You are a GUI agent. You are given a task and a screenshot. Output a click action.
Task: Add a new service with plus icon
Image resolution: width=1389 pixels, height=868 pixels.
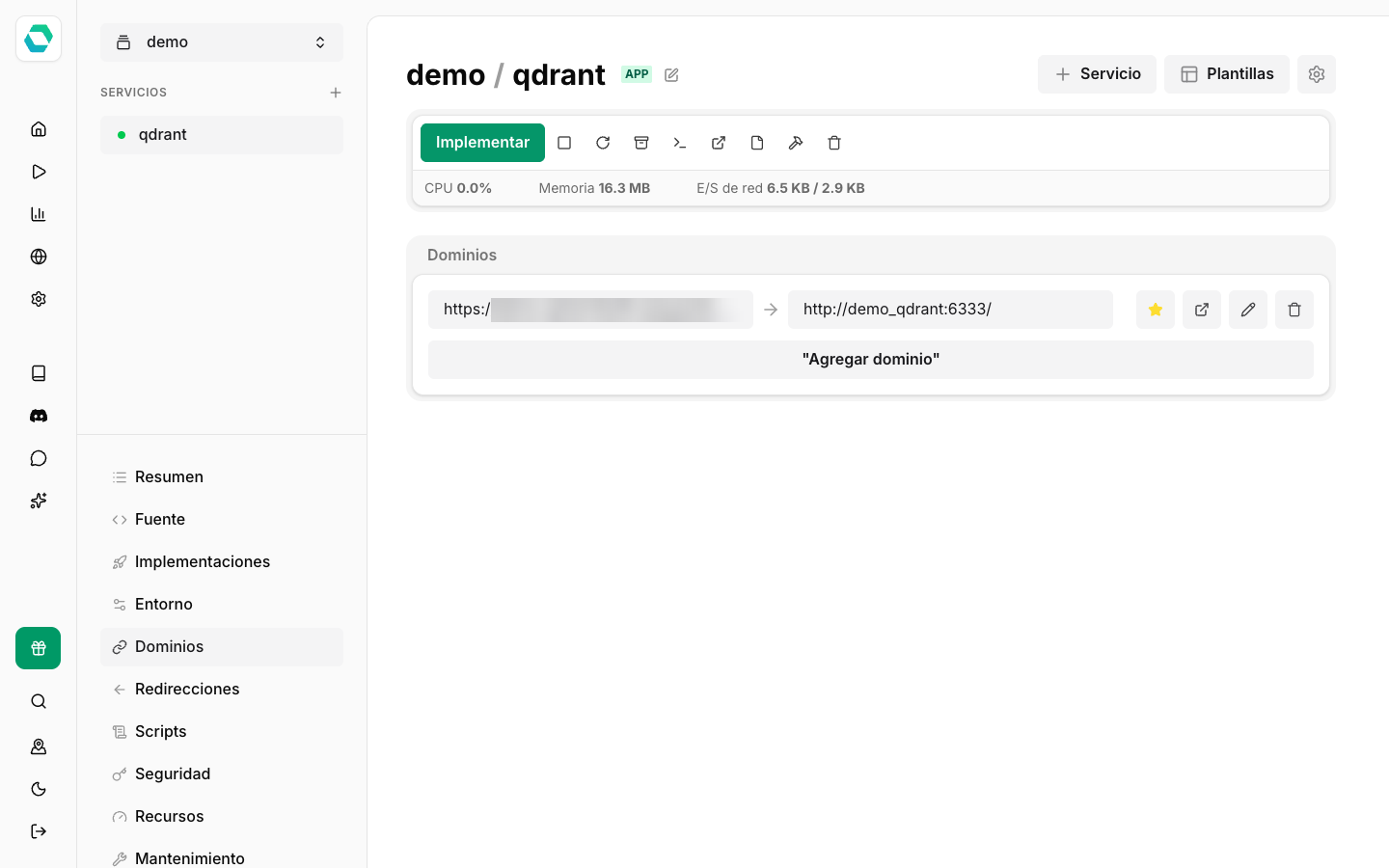(x=336, y=93)
